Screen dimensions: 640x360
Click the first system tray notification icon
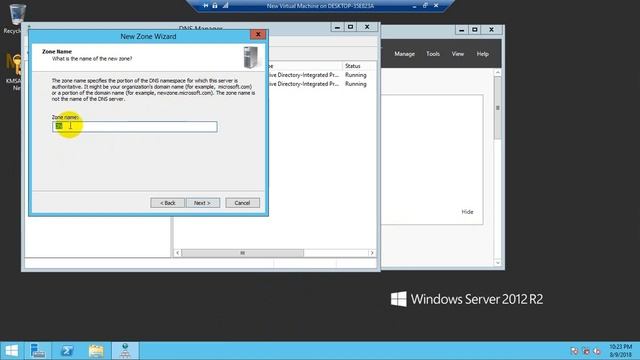574,351
